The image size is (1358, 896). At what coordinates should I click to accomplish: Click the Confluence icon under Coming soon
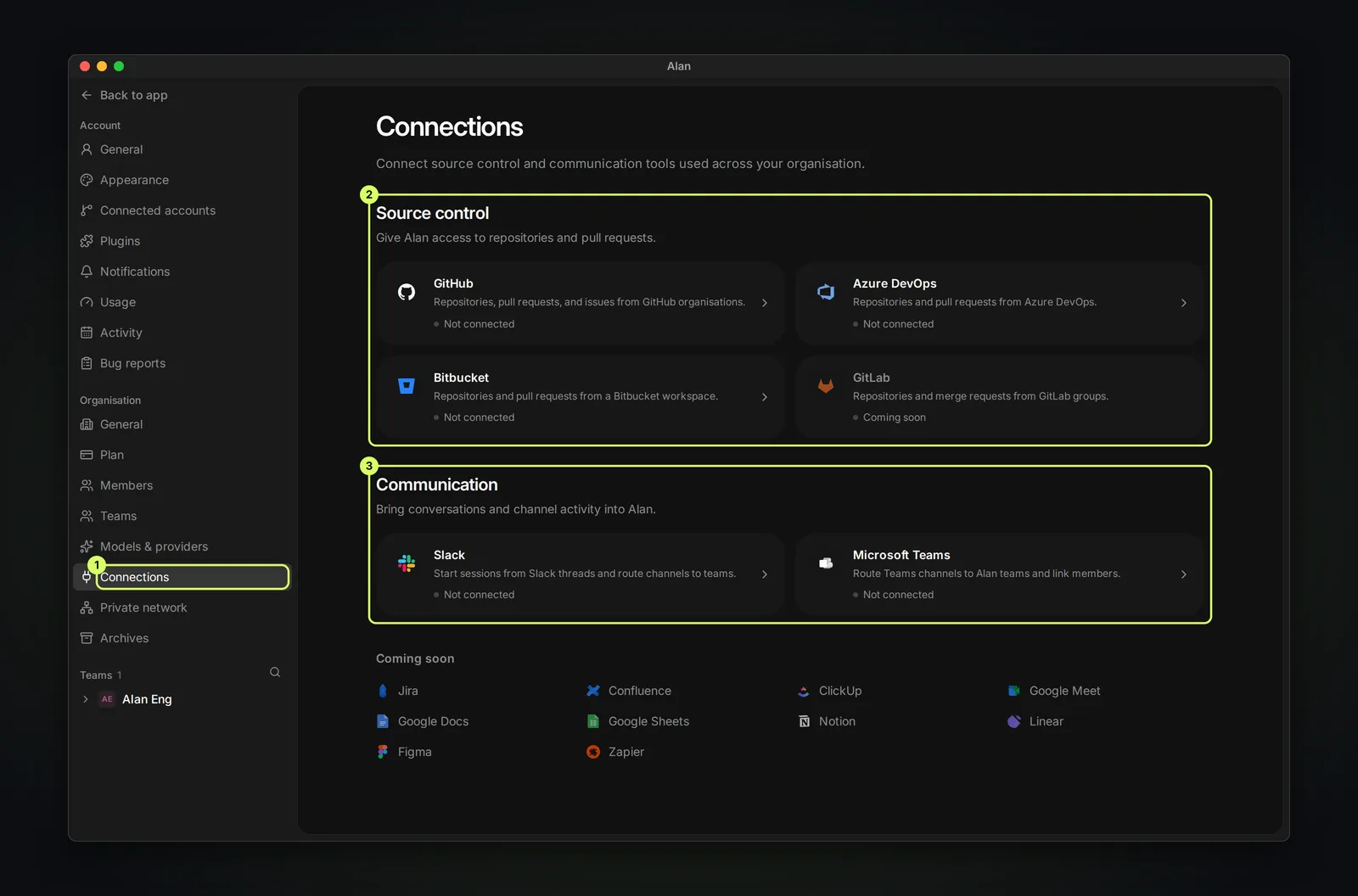tap(593, 691)
